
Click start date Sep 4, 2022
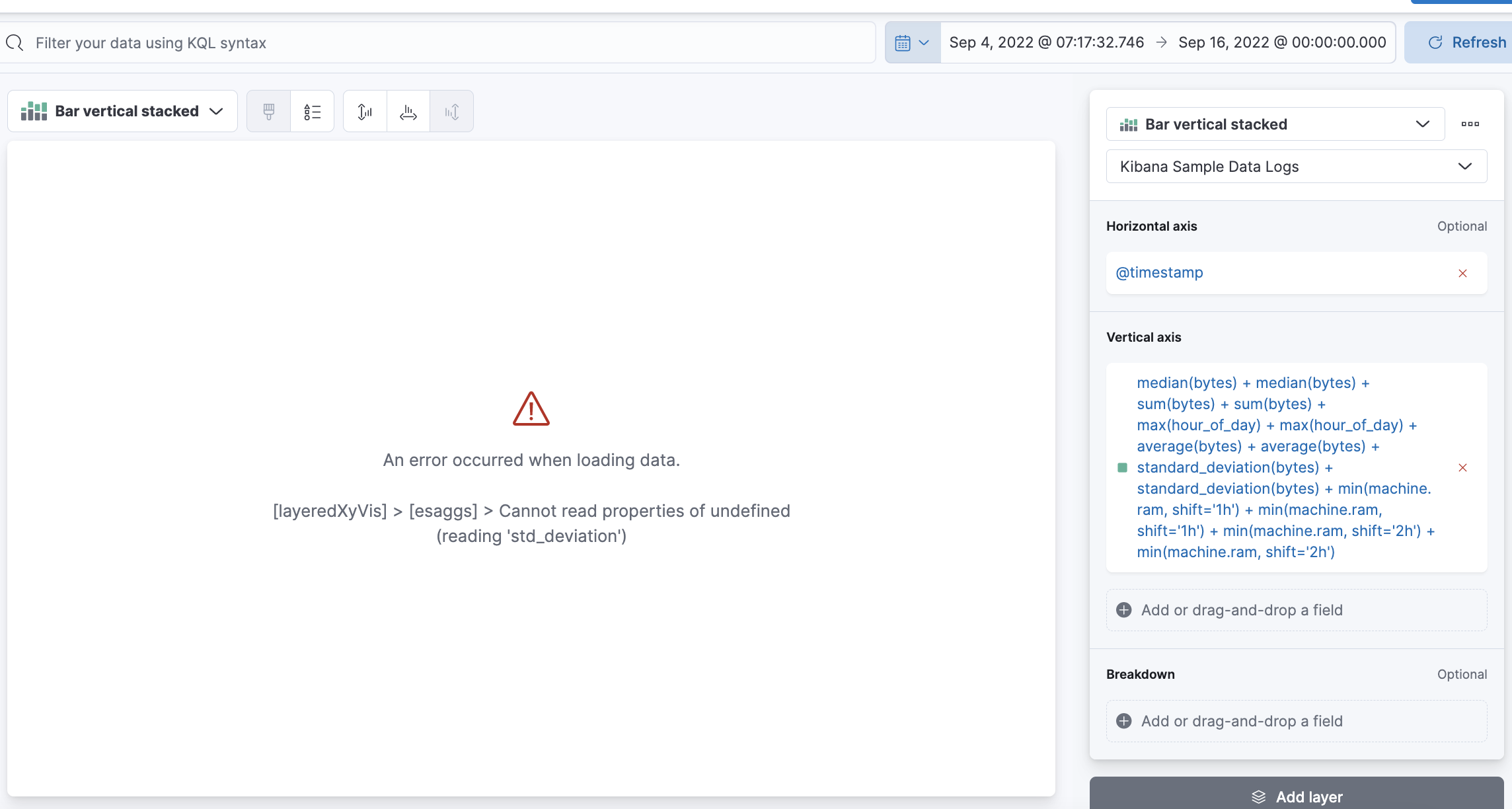[x=1046, y=43]
